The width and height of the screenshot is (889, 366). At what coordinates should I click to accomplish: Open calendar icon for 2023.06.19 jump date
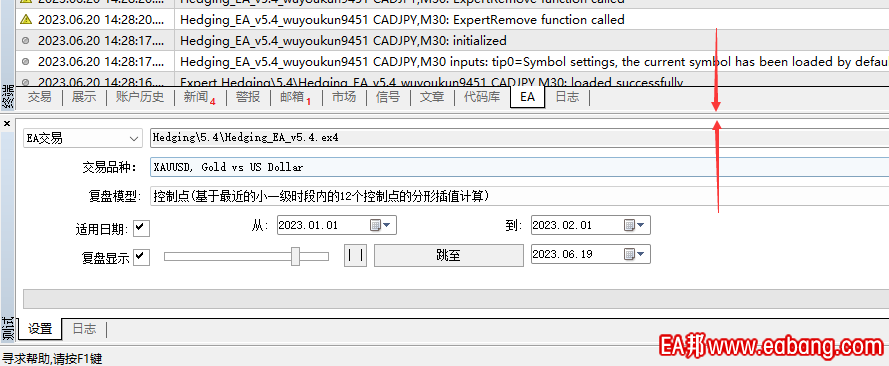click(629, 254)
